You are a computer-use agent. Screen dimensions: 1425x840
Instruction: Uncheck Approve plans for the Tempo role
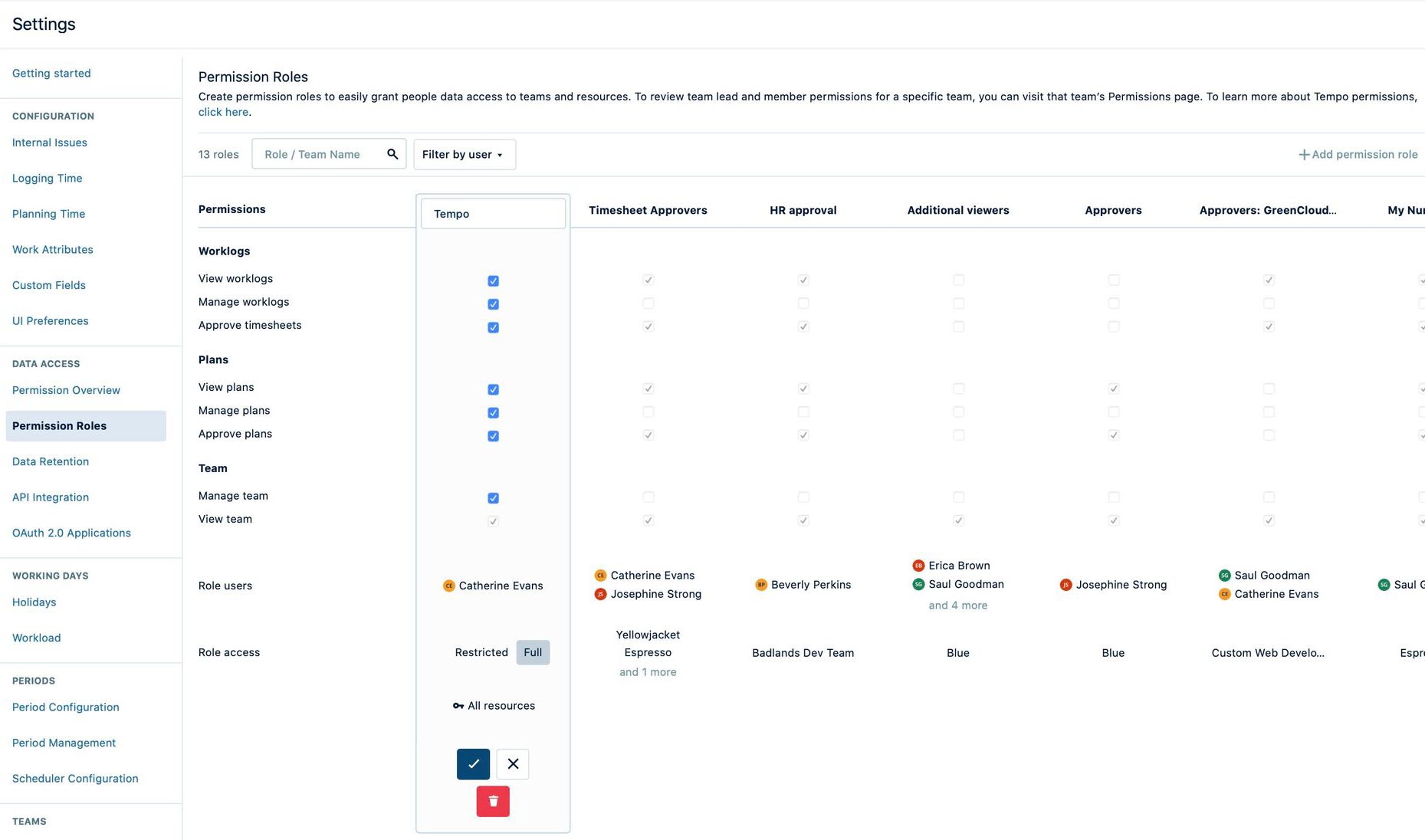(493, 435)
